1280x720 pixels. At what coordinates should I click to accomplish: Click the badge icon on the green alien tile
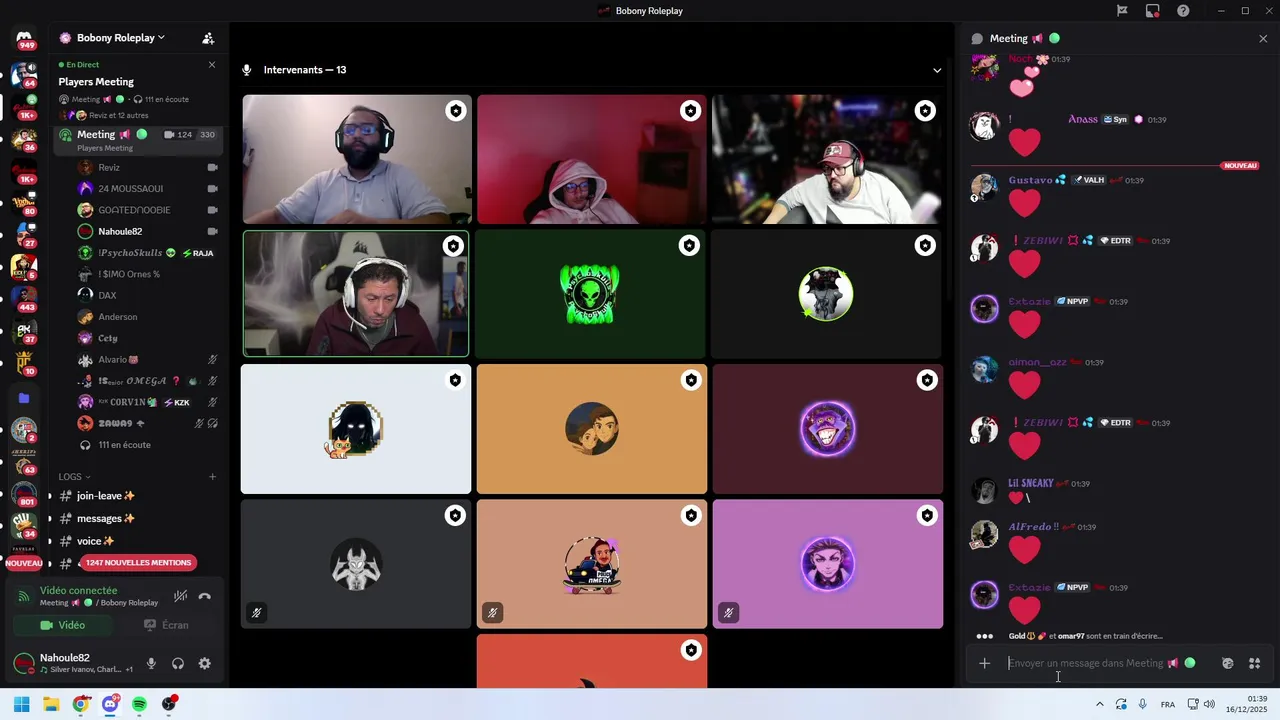pyautogui.click(x=689, y=245)
